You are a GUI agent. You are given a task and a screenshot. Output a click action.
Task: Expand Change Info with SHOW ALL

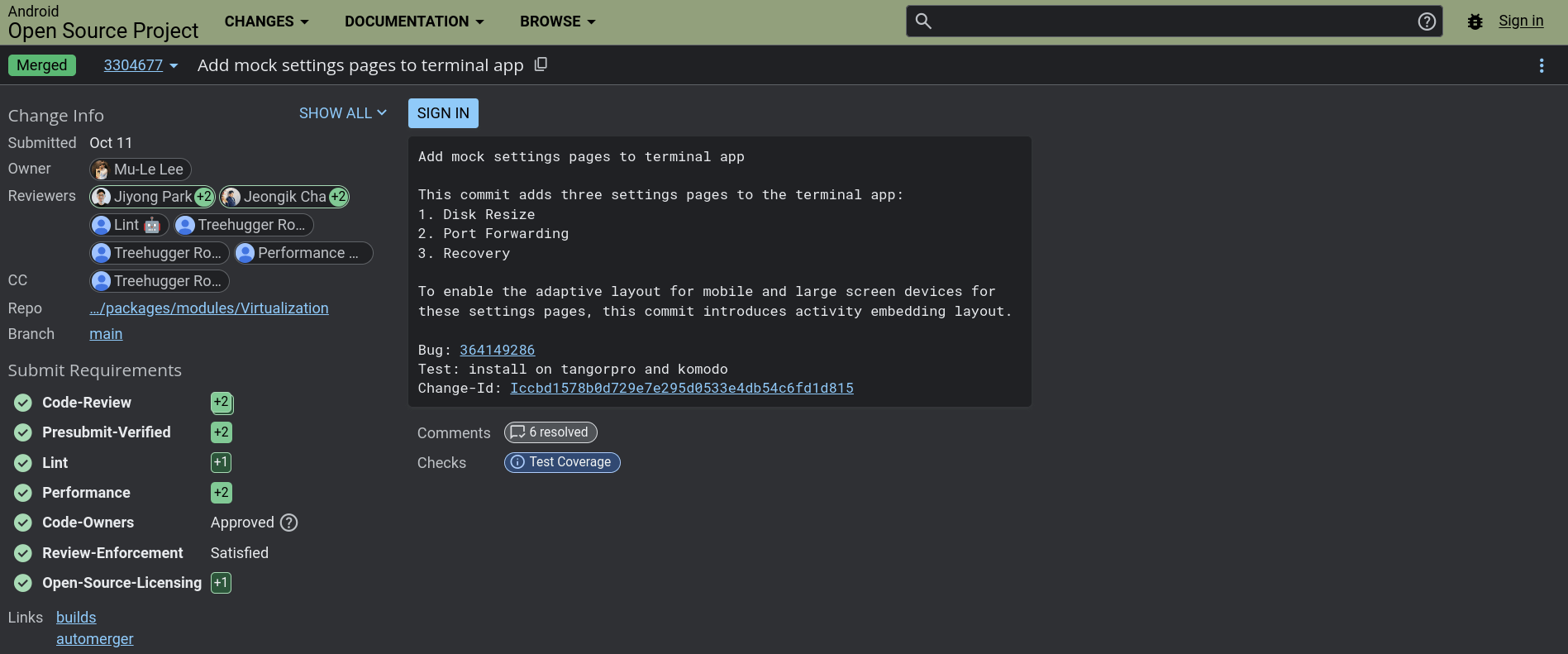point(342,113)
